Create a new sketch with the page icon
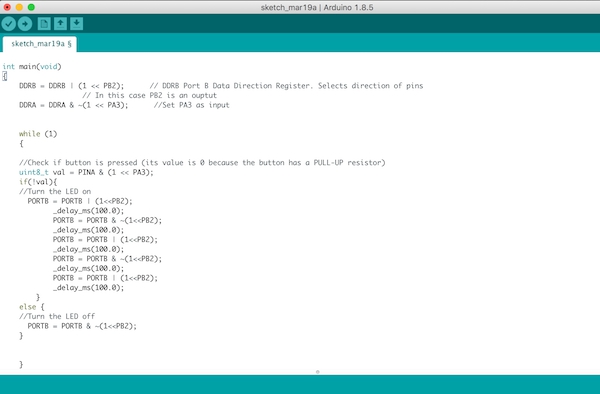 (44, 24)
